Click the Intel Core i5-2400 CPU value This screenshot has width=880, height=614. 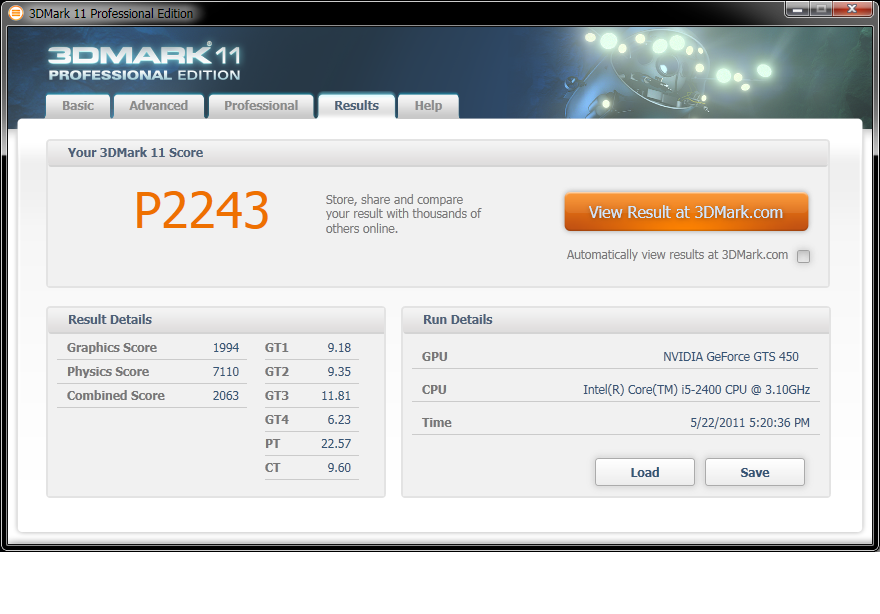click(696, 390)
